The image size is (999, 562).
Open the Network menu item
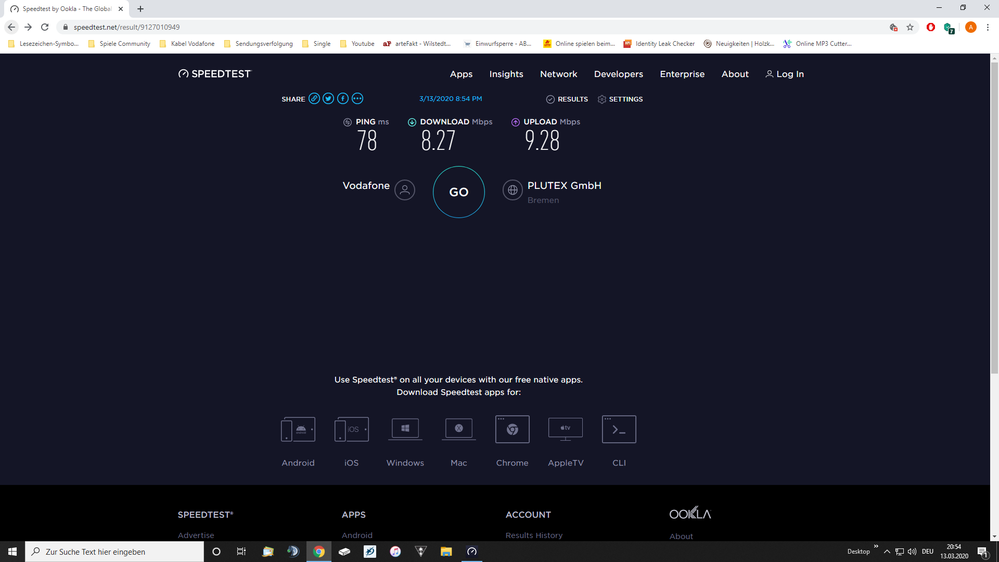coord(559,74)
